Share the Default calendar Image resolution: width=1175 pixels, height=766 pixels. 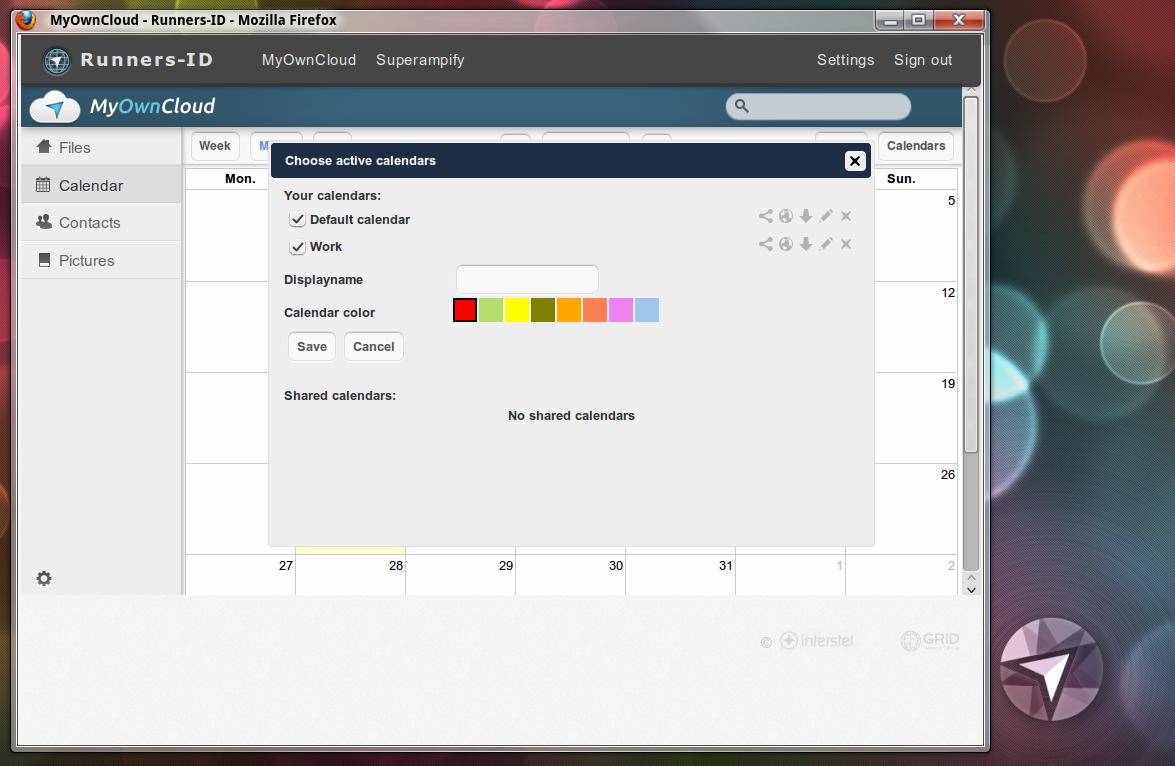point(765,217)
